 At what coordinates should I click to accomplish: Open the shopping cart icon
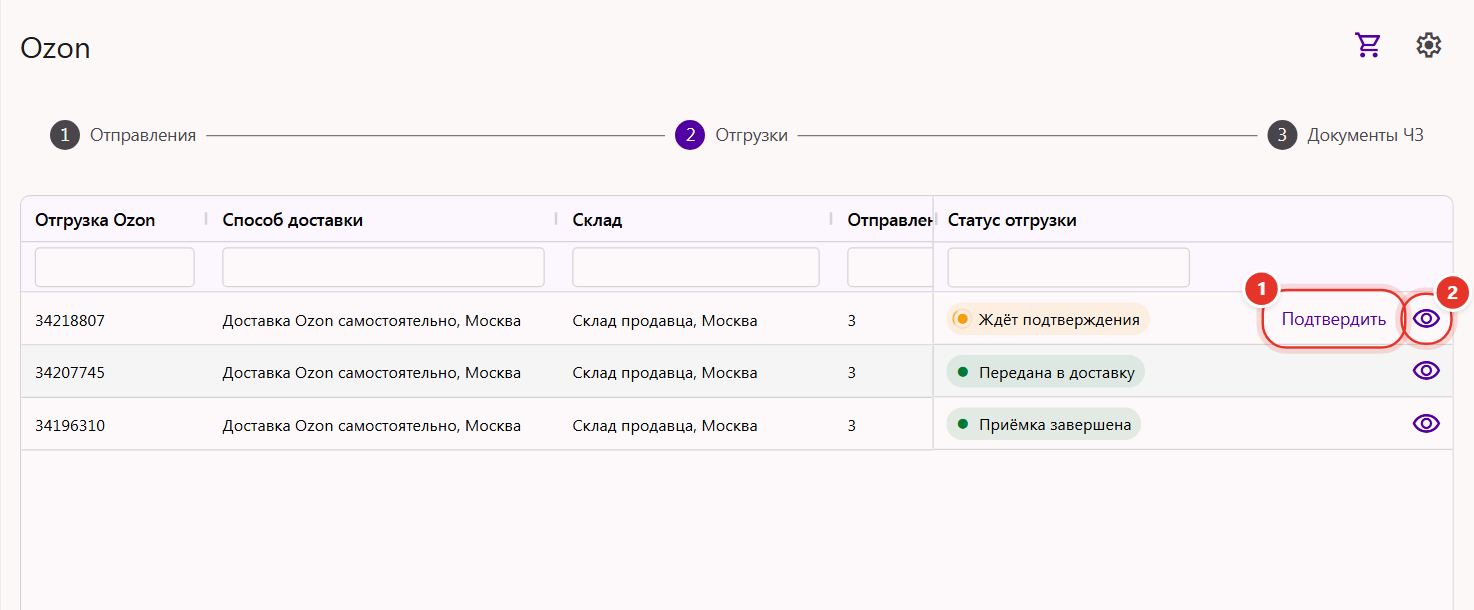pyautogui.click(x=1367, y=45)
